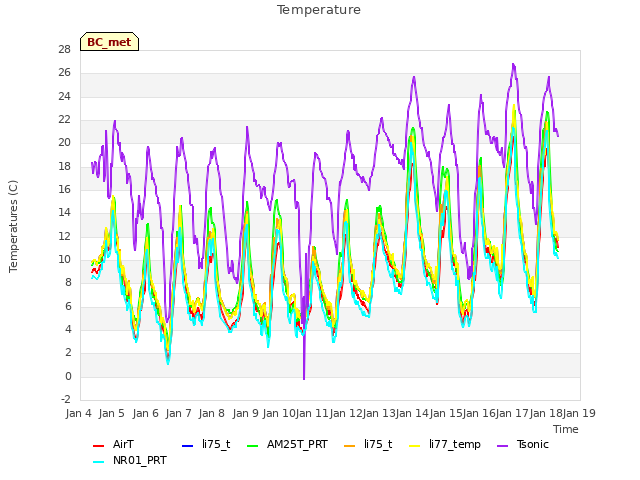Click the Jan 5 date tick
Screen dimensions: 640x480
[x=112, y=413]
